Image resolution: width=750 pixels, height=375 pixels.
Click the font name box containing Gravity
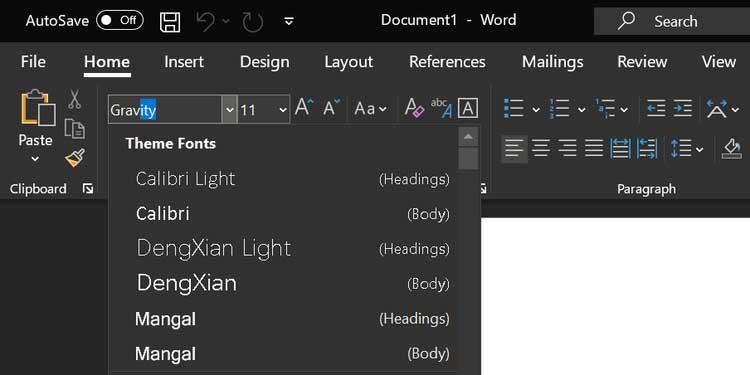tap(165, 110)
